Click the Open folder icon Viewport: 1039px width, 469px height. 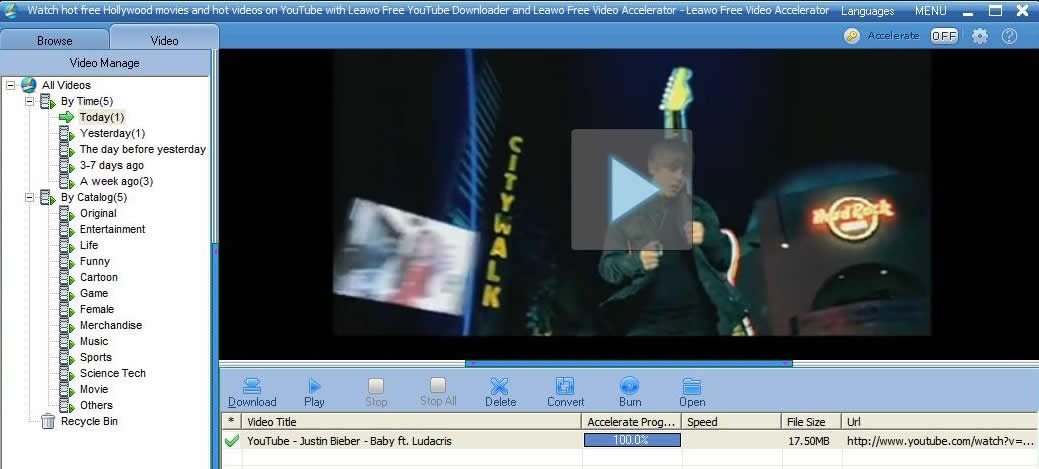(x=692, y=386)
